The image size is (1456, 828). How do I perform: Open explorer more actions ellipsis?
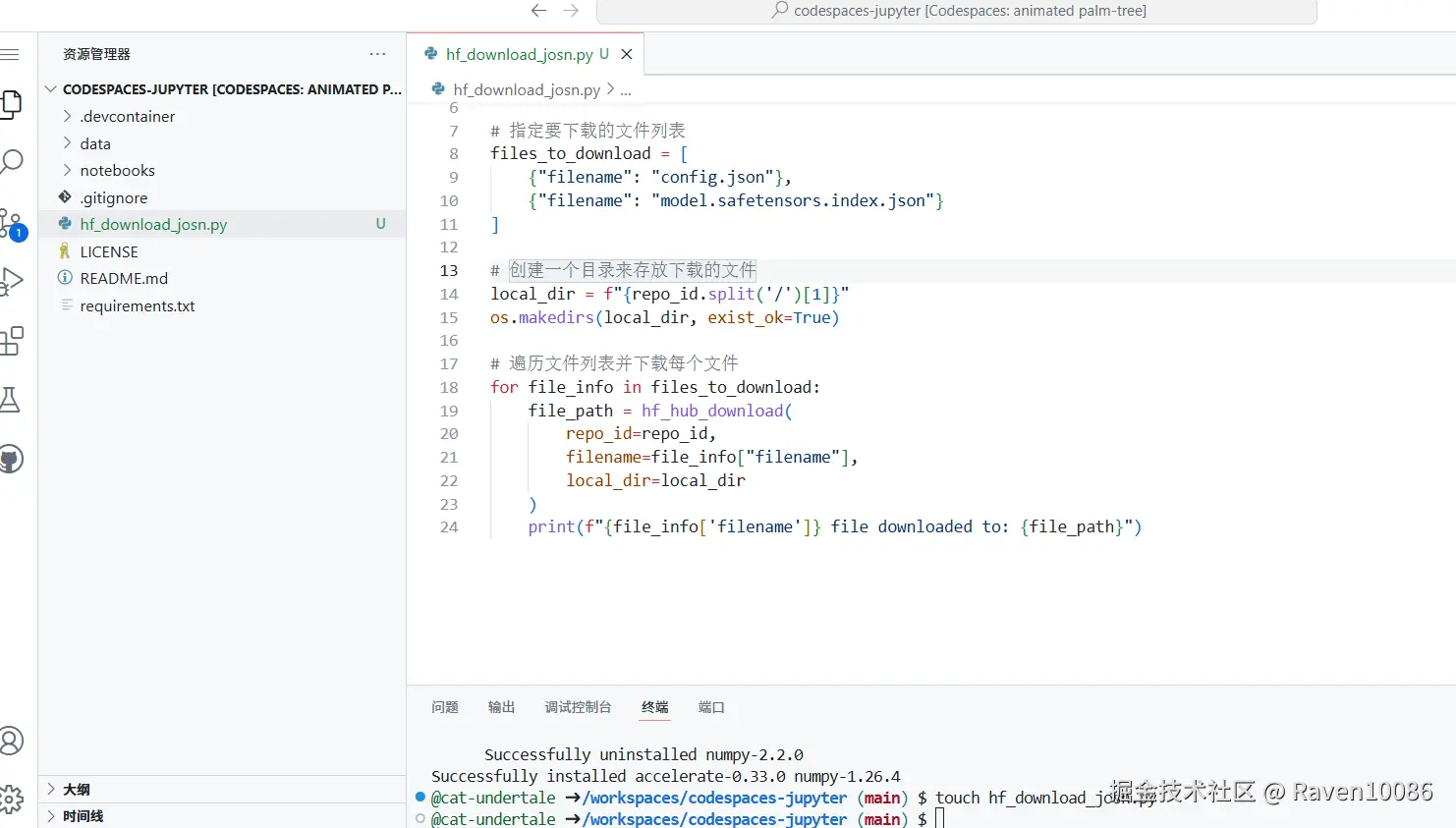pyautogui.click(x=377, y=54)
